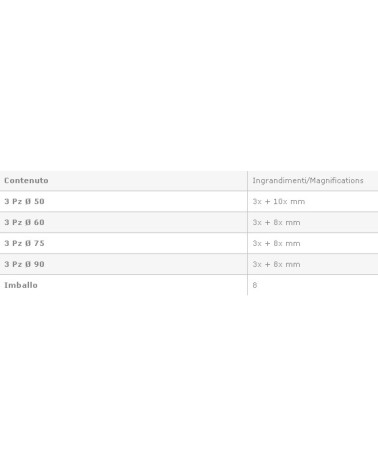This screenshot has width=378, height=472.
Task: Click the number 50 in first row
Action: point(39,201)
